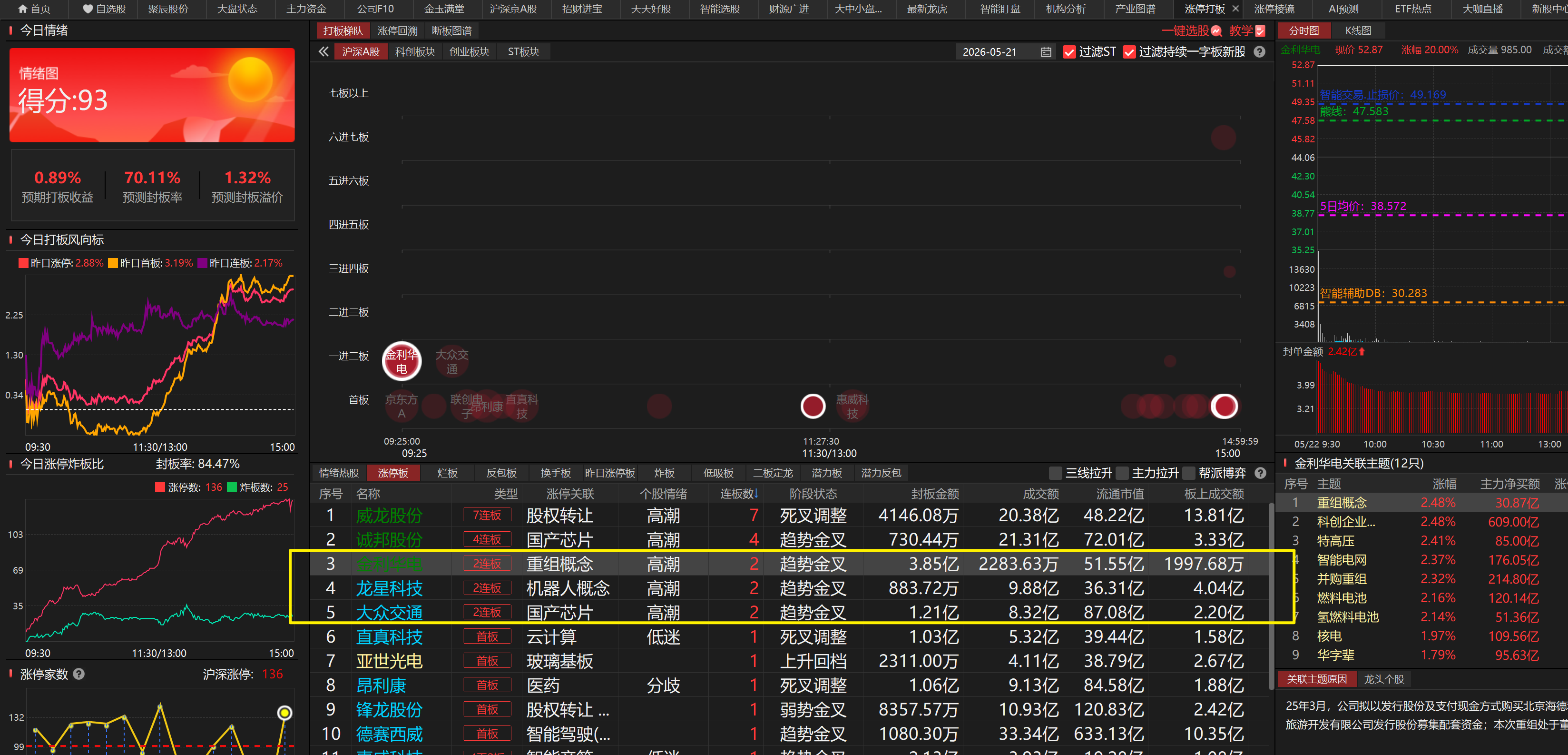Open the 龙星科技 stock link

[389, 589]
